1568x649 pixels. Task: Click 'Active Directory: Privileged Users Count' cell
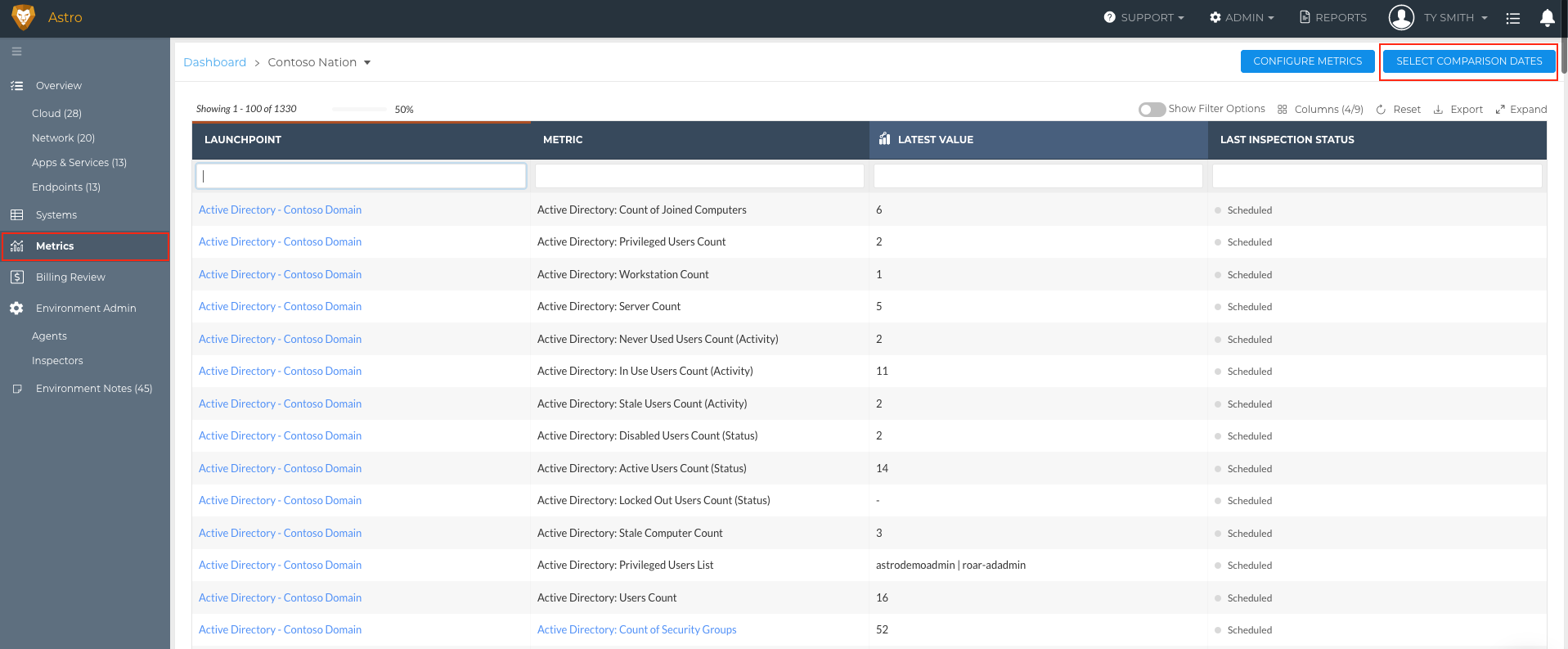pos(631,242)
